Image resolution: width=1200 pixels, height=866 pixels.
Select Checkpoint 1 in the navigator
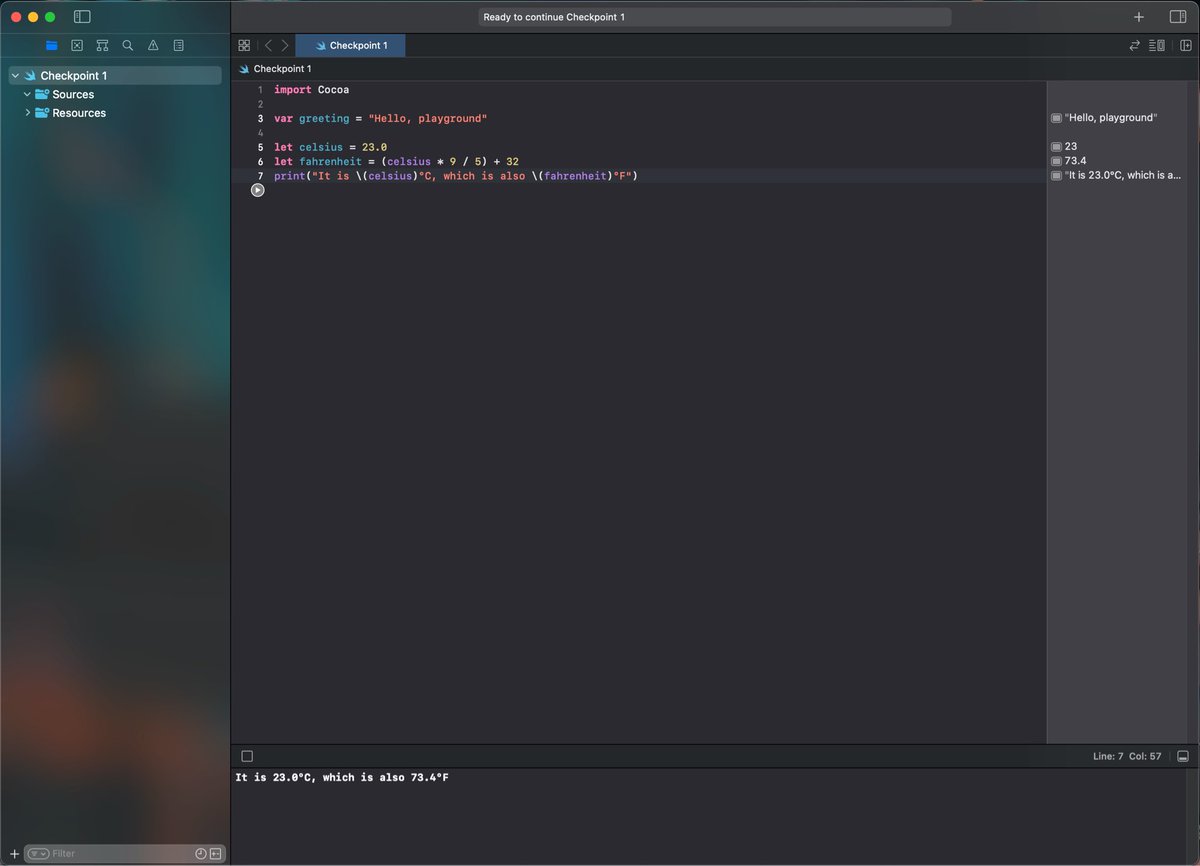tap(115, 76)
